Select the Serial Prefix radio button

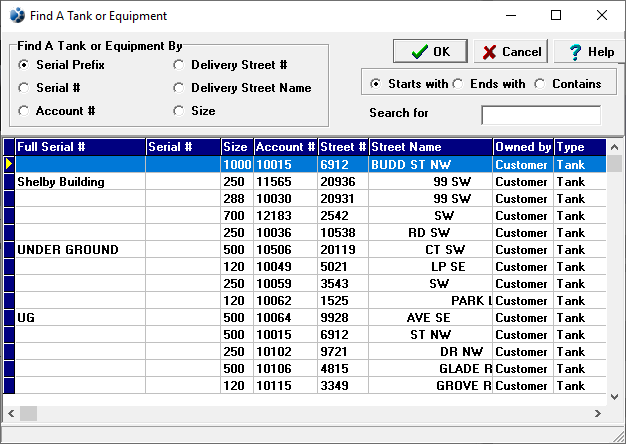click(x=24, y=65)
